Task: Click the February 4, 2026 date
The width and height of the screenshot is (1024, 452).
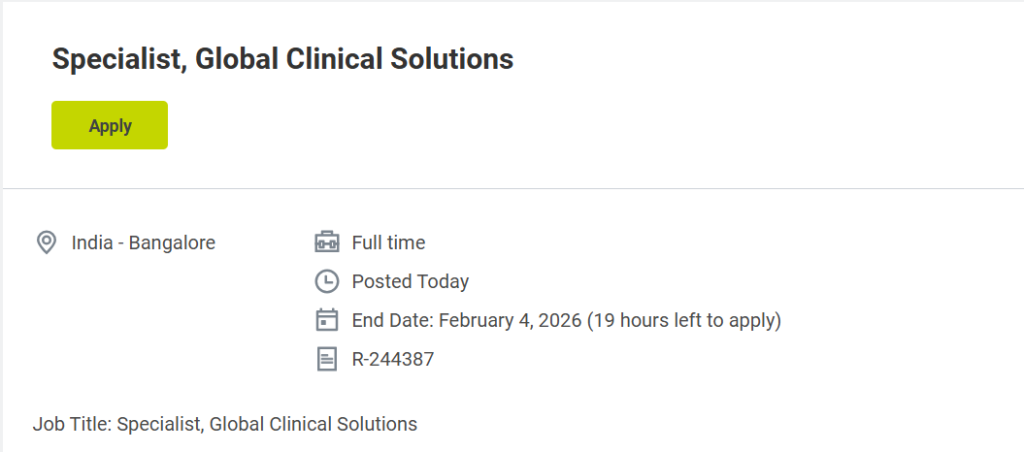Action: click(x=510, y=320)
